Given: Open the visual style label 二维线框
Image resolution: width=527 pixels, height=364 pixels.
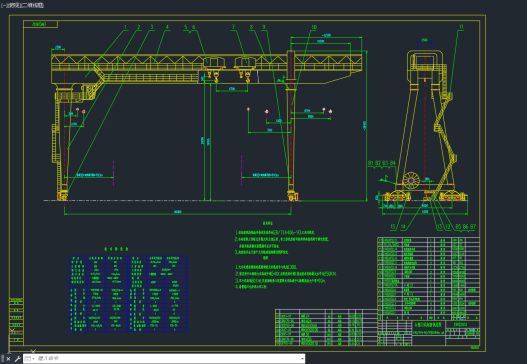Looking at the screenshot, I should pos(33,5).
